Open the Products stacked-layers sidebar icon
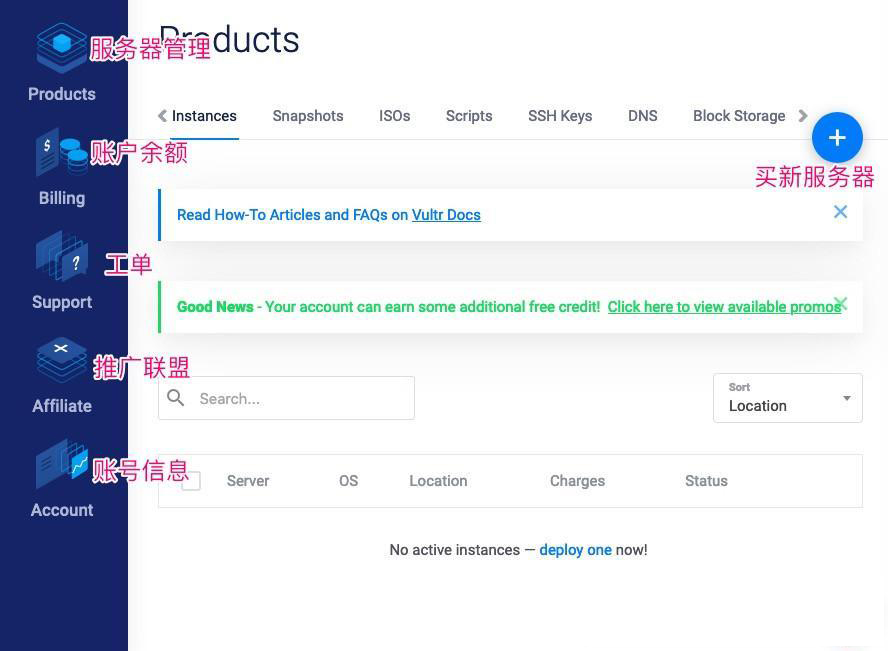The width and height of the screenshot is (888, 651). pyautogui.click(x=61, y=48)
